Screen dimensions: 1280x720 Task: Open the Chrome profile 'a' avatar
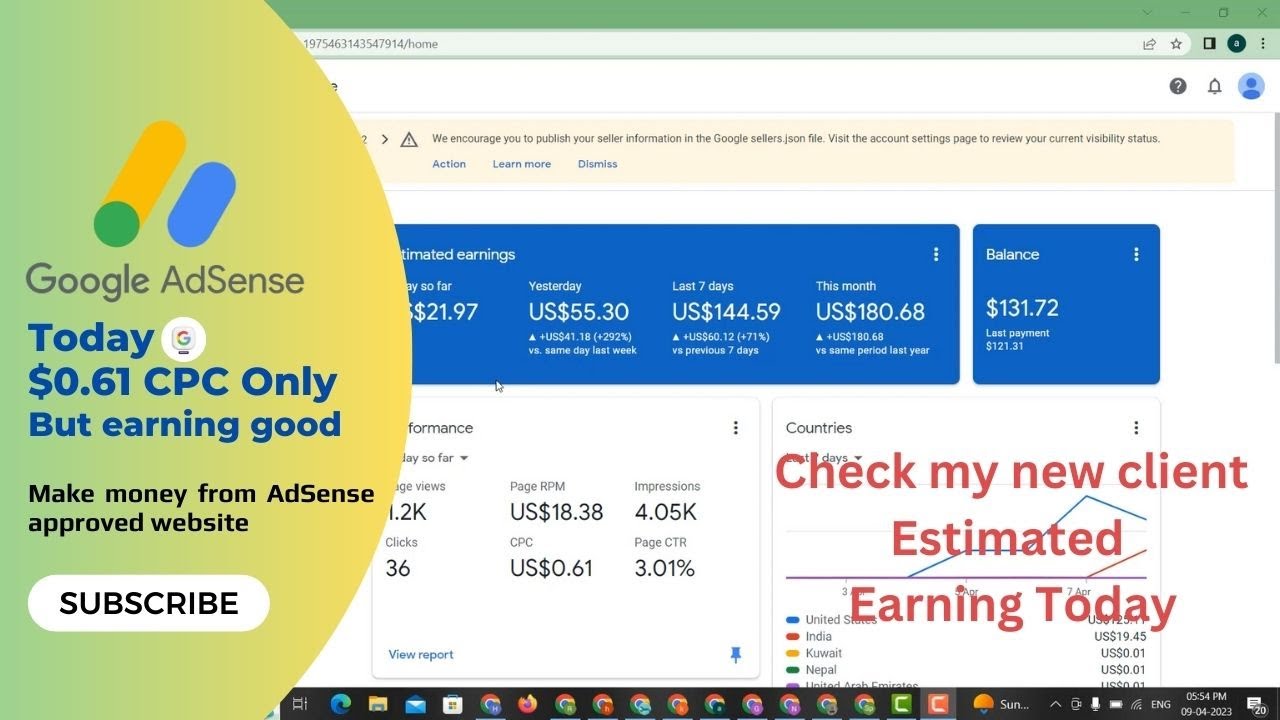click(x=1237, y=44)
